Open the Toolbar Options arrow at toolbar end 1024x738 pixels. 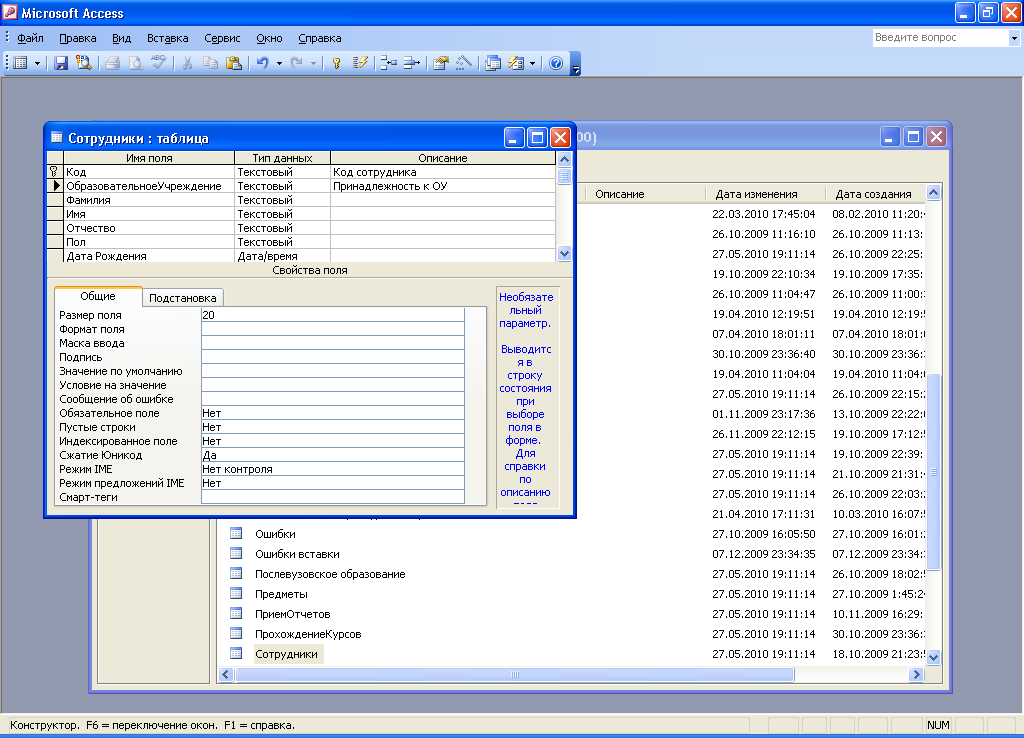pos(575,64)
